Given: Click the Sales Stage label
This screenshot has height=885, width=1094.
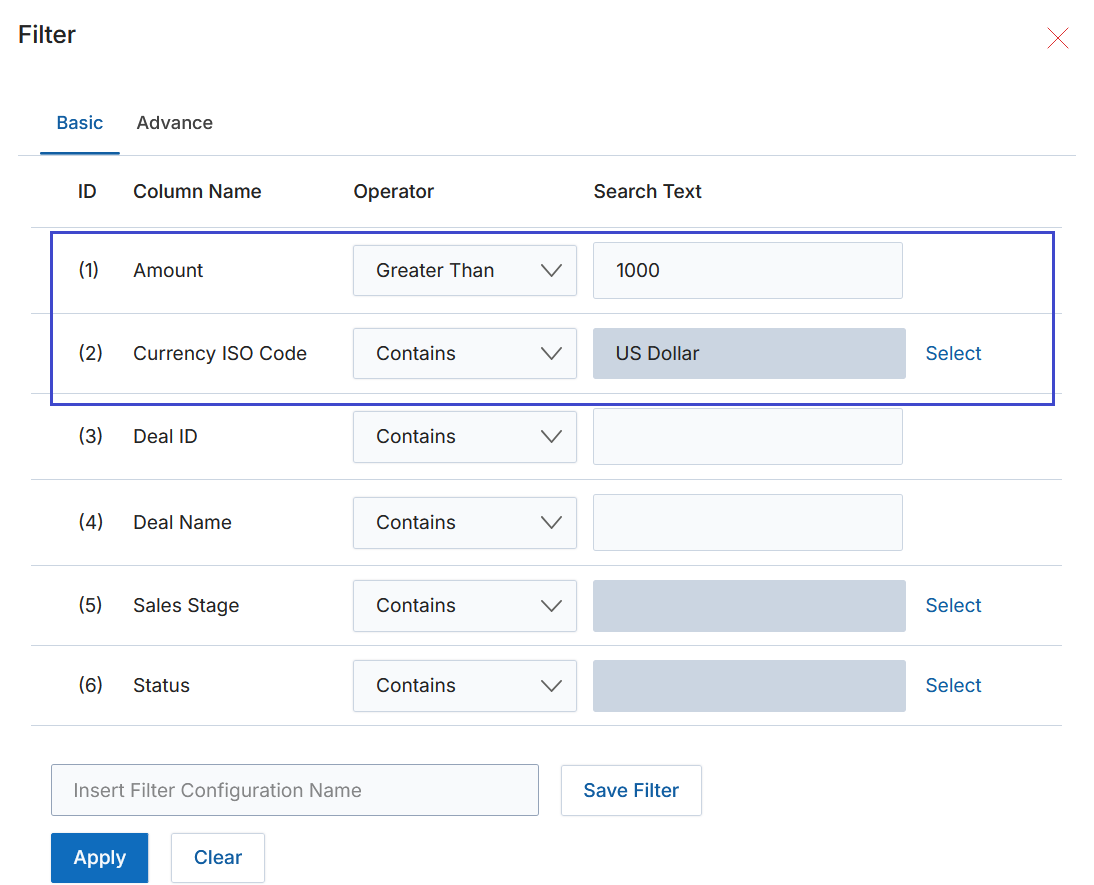Looking at the screenshot, I should pyautogui.click(x=186, y=605).
